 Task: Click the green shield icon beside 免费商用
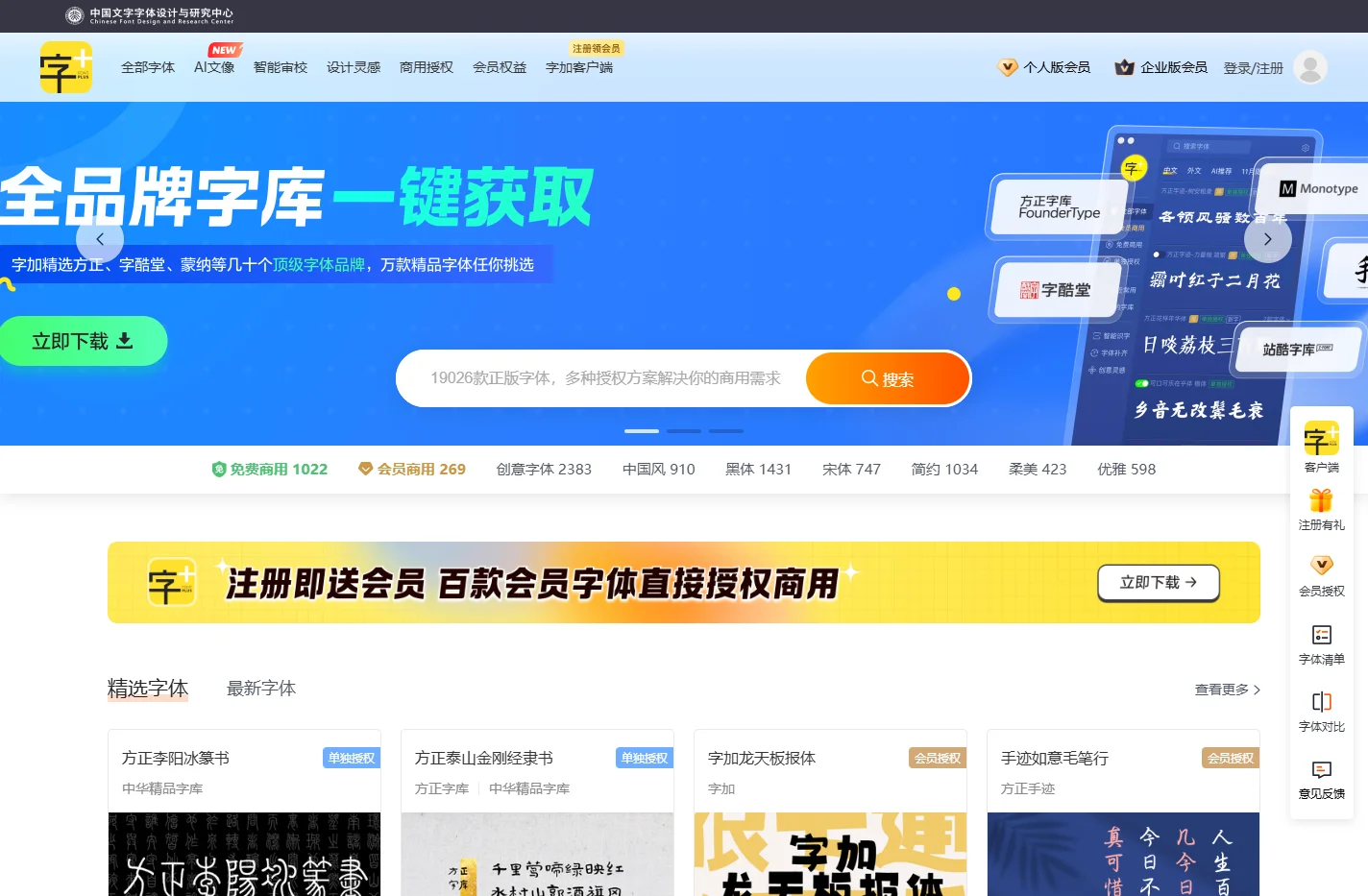(219, 470)
